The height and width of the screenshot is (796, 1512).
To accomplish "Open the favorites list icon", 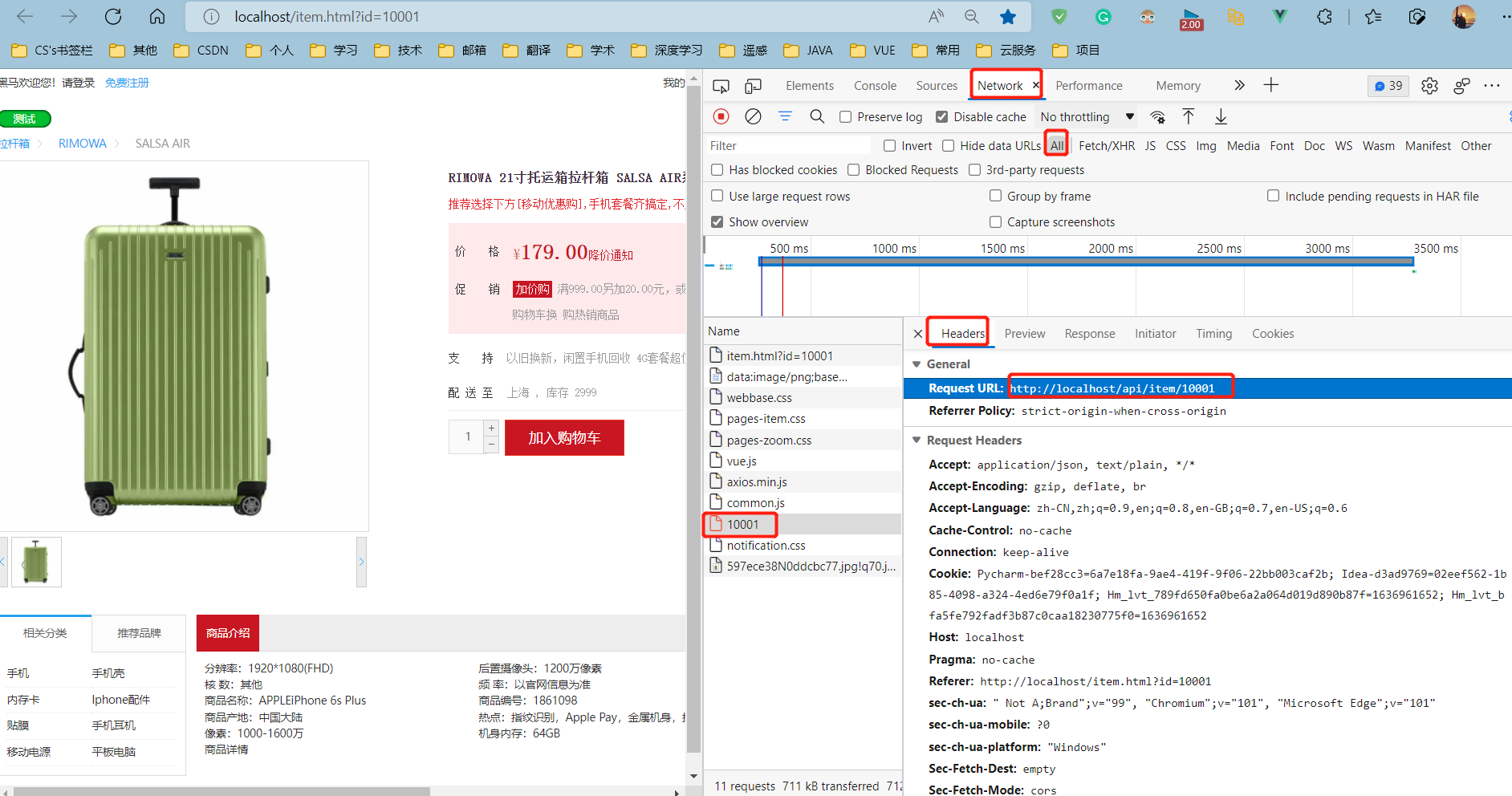I will (1373, 17).
